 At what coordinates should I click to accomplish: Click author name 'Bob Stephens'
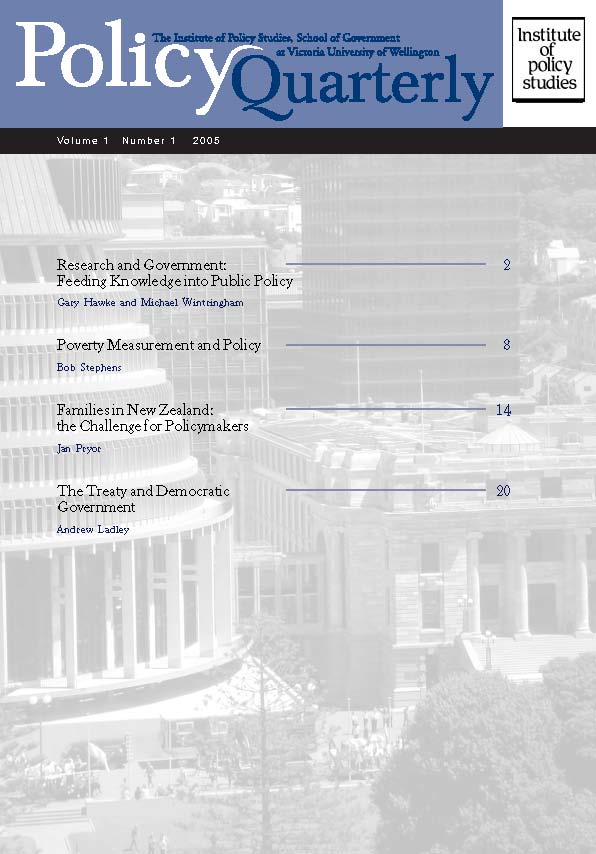click(x=89, y=368)
